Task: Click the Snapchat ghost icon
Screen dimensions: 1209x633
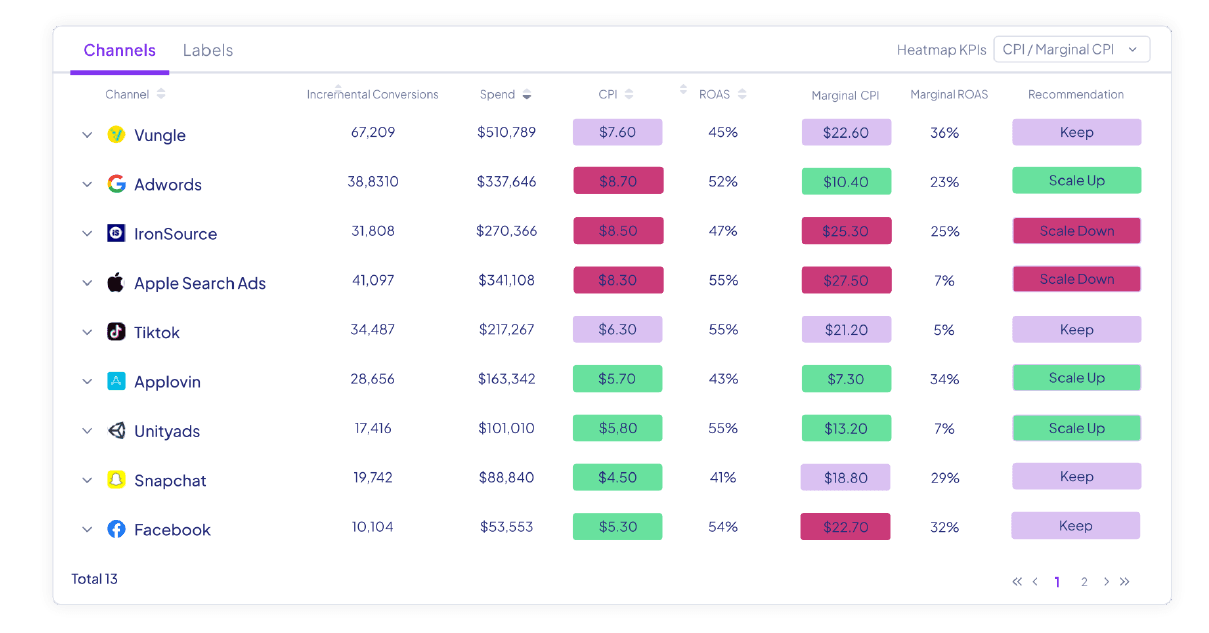Action: (116, 480)
